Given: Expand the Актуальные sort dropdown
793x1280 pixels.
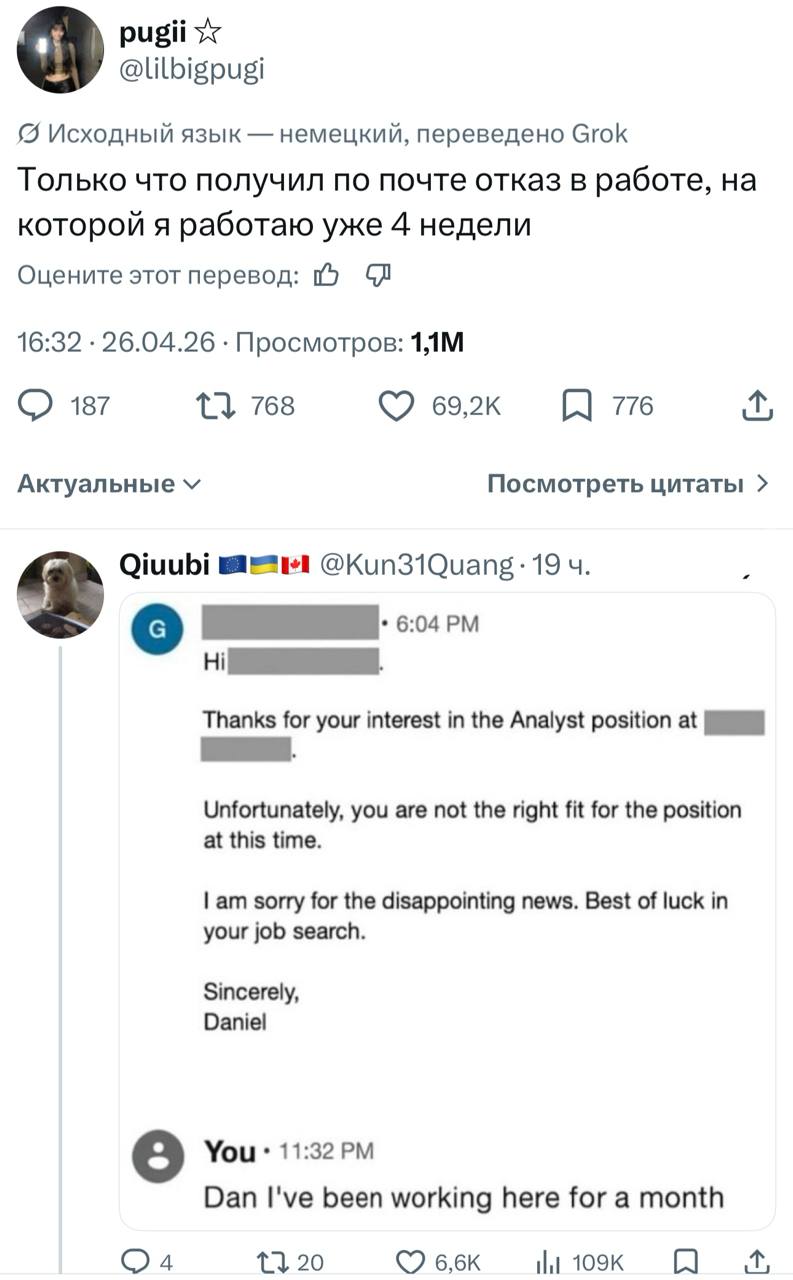Looking at the screenshot, I should coord(110,485).
